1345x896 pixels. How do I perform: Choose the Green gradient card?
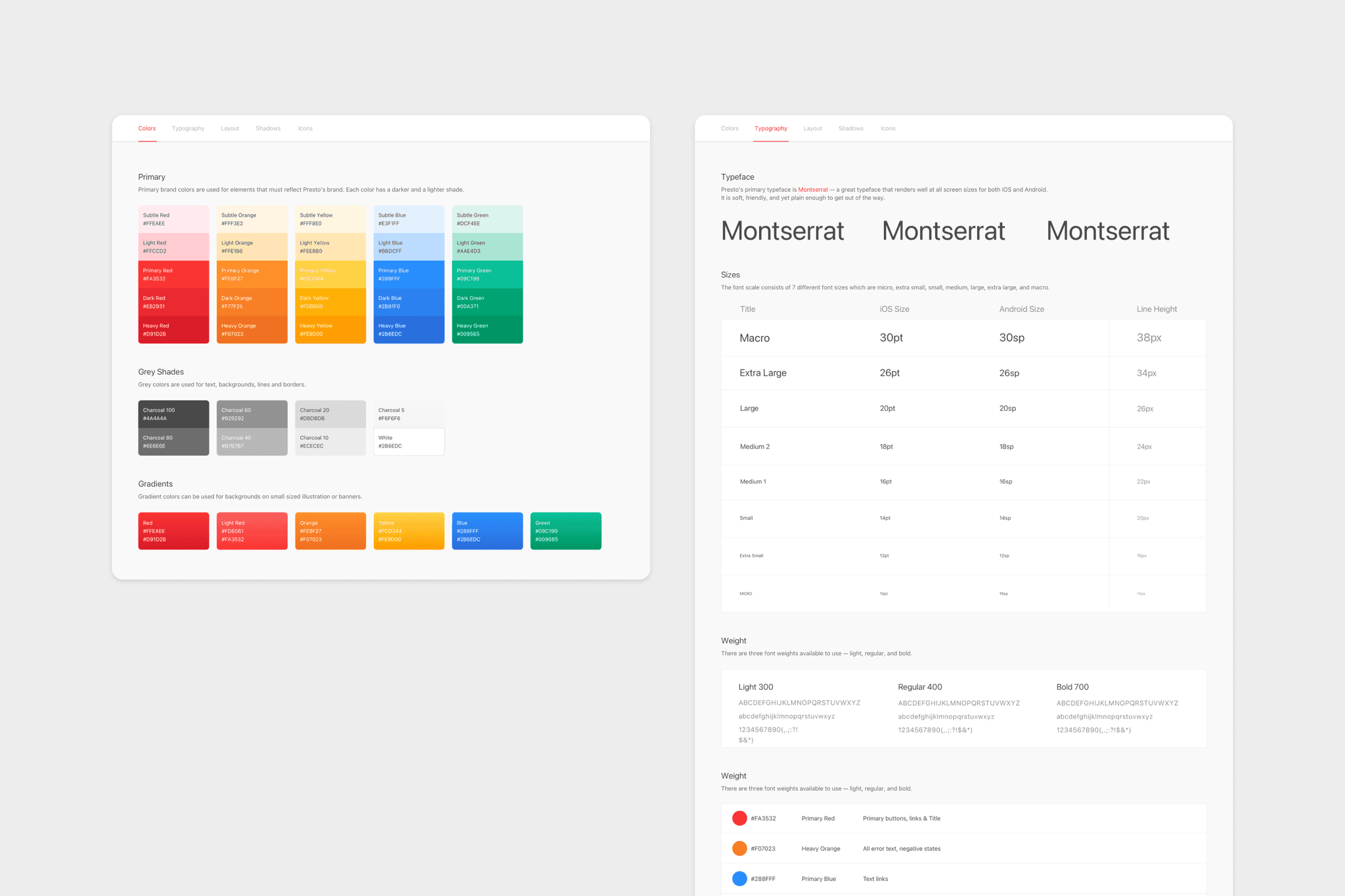566,531
